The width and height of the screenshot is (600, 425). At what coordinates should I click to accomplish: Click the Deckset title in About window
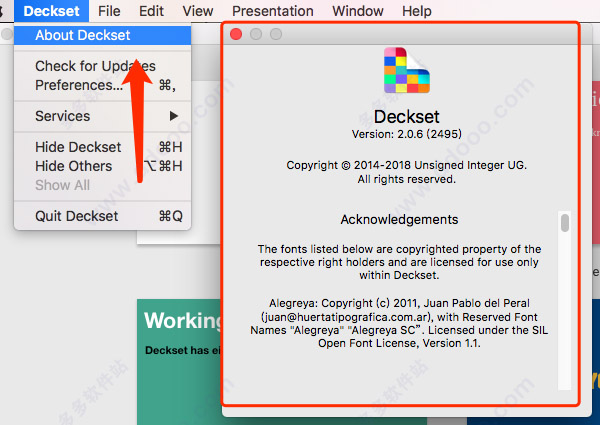click(x=407, y=117)
